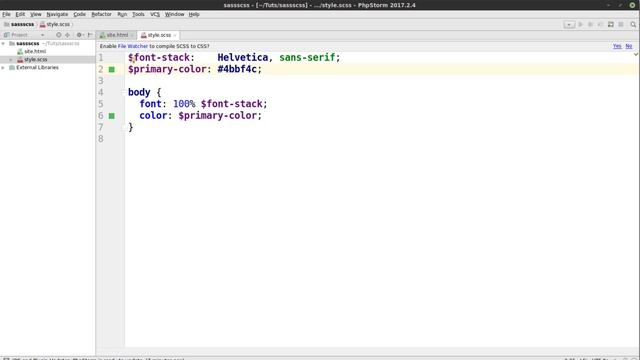Click the scroll from source target icon

click(58, 35)
